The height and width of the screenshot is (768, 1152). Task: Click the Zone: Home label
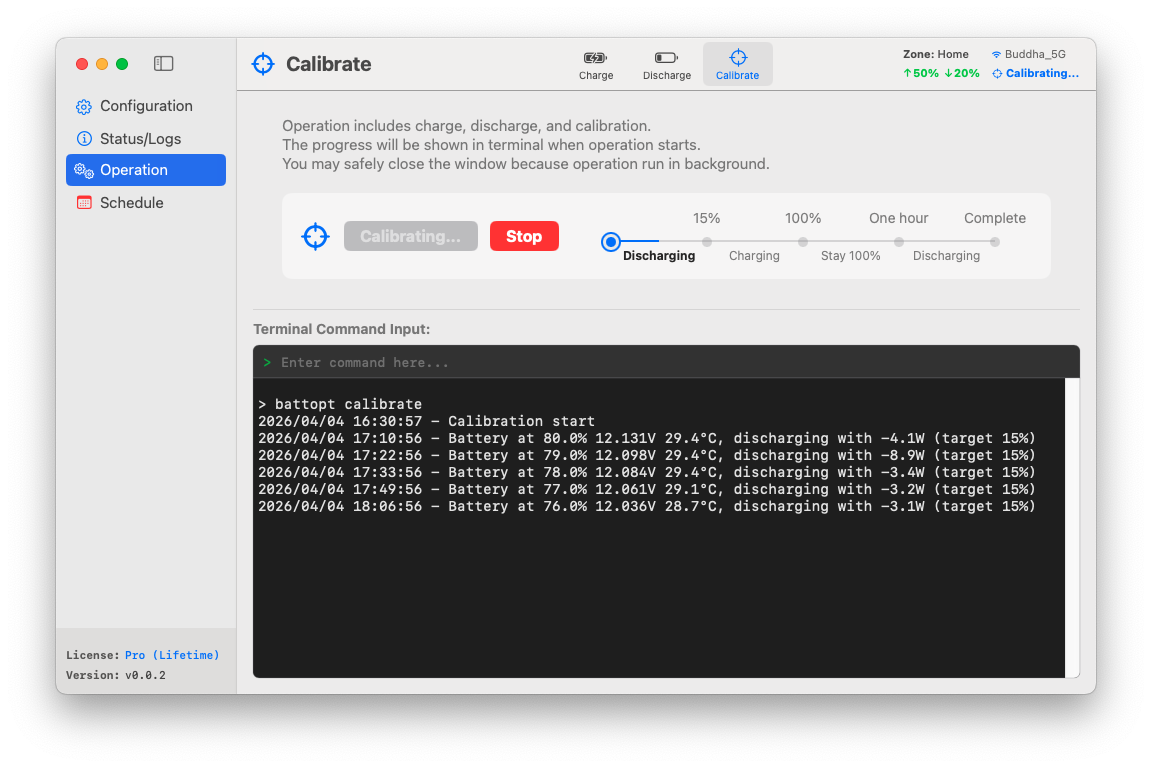935,54
